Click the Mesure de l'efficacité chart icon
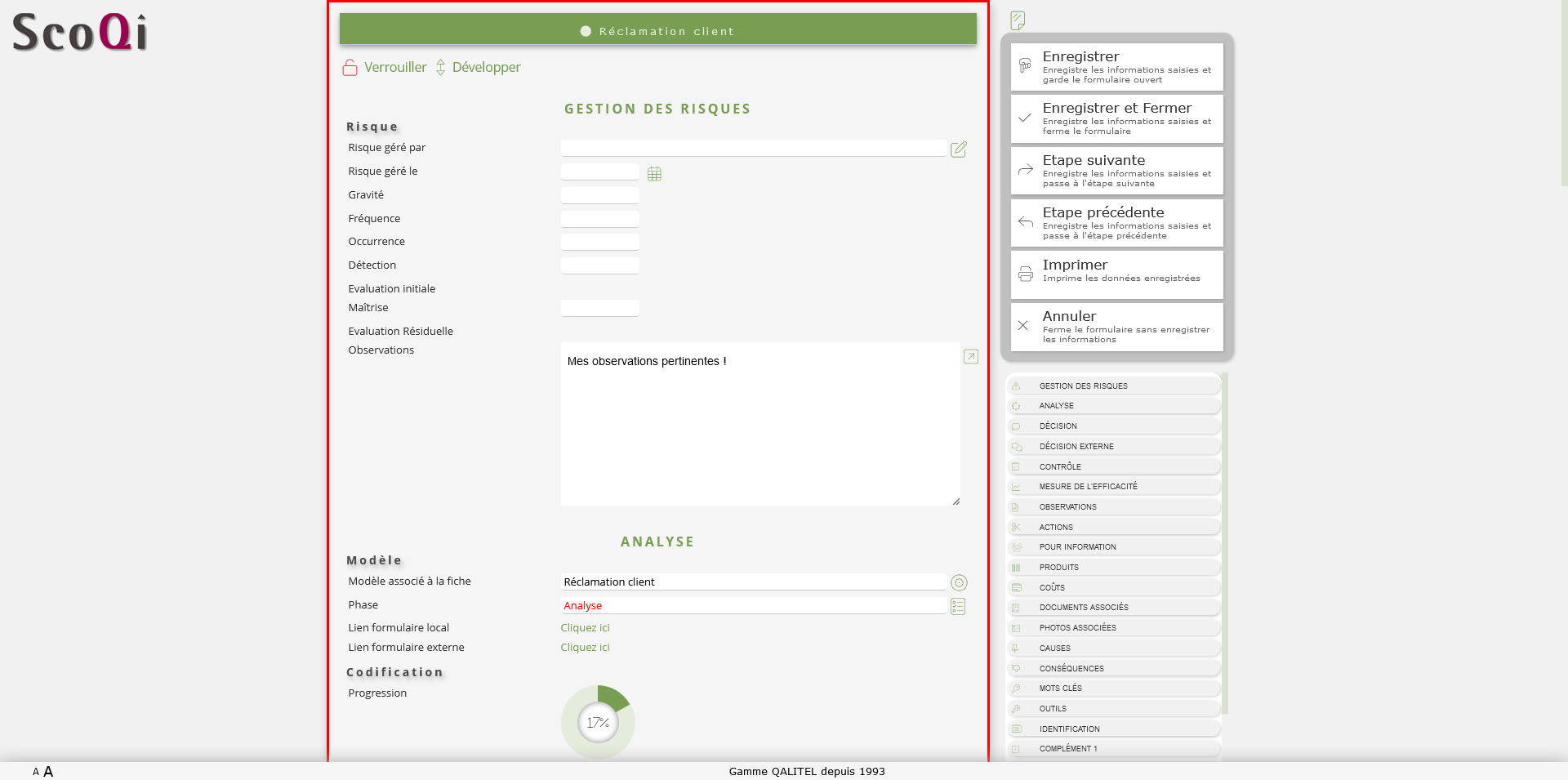 (x=1016, y=487)
